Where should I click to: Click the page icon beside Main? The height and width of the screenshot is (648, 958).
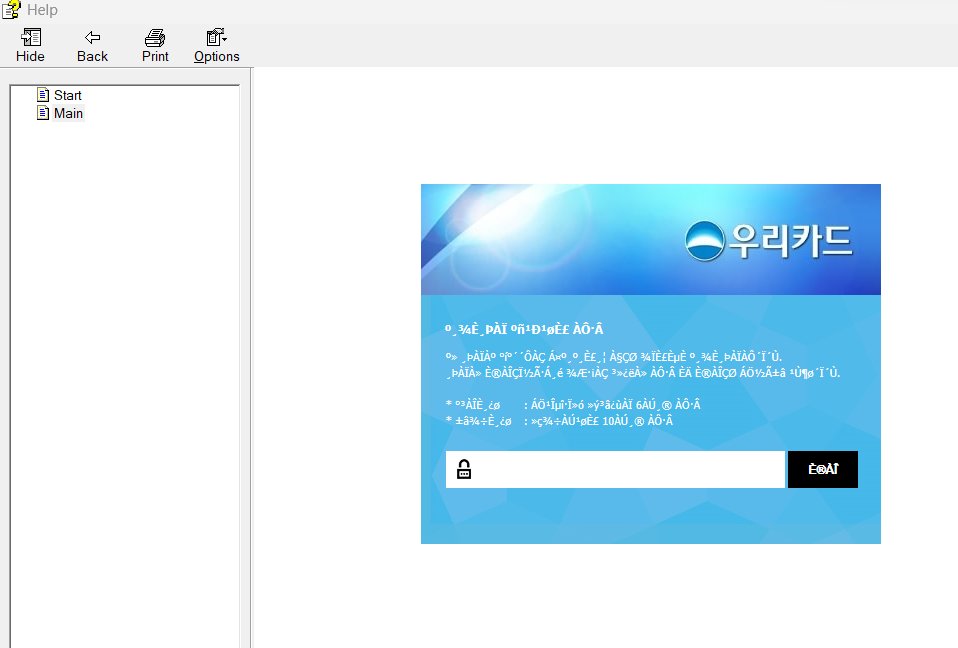coord(43,113)
